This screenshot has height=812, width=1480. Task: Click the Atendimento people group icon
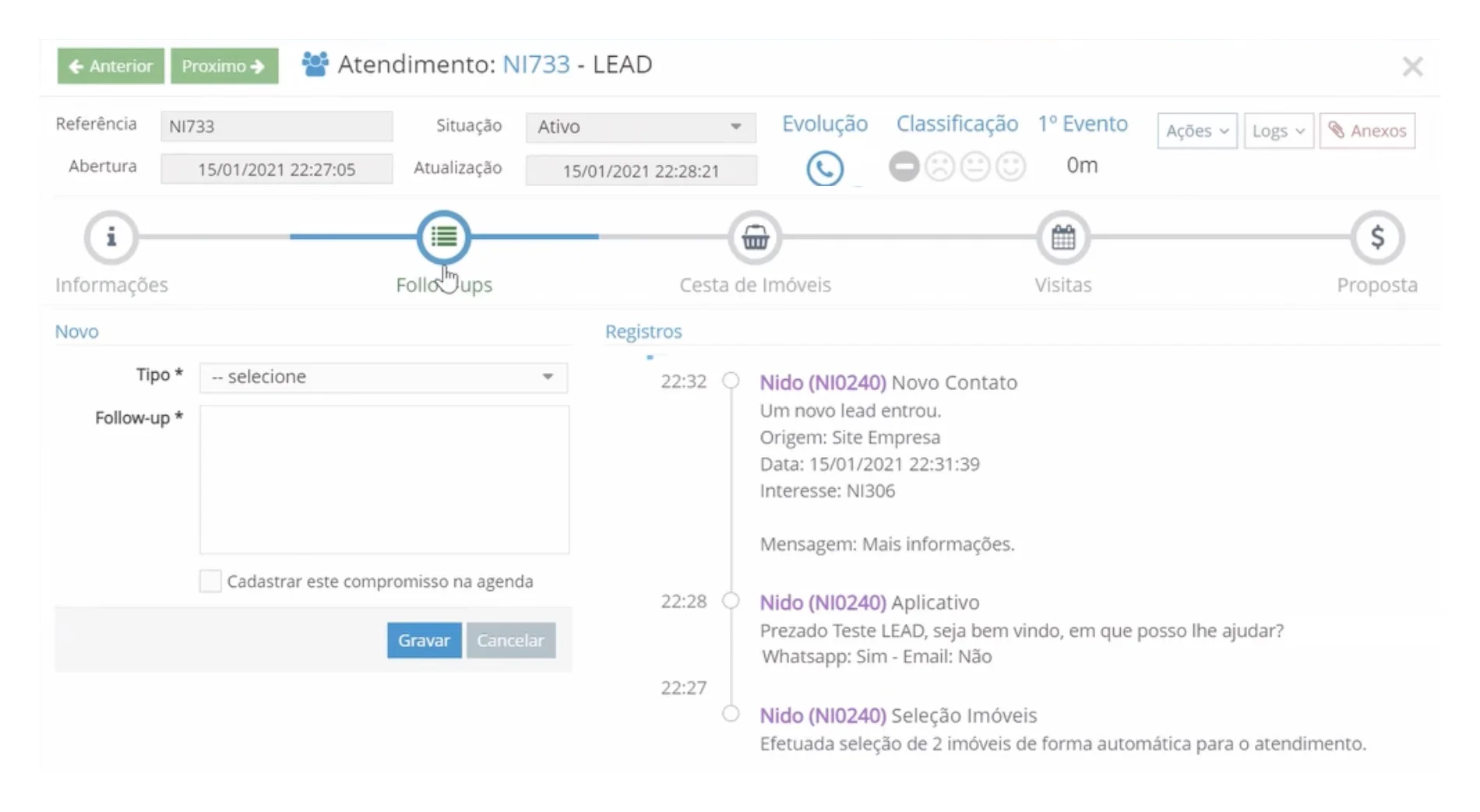point(315,65)
